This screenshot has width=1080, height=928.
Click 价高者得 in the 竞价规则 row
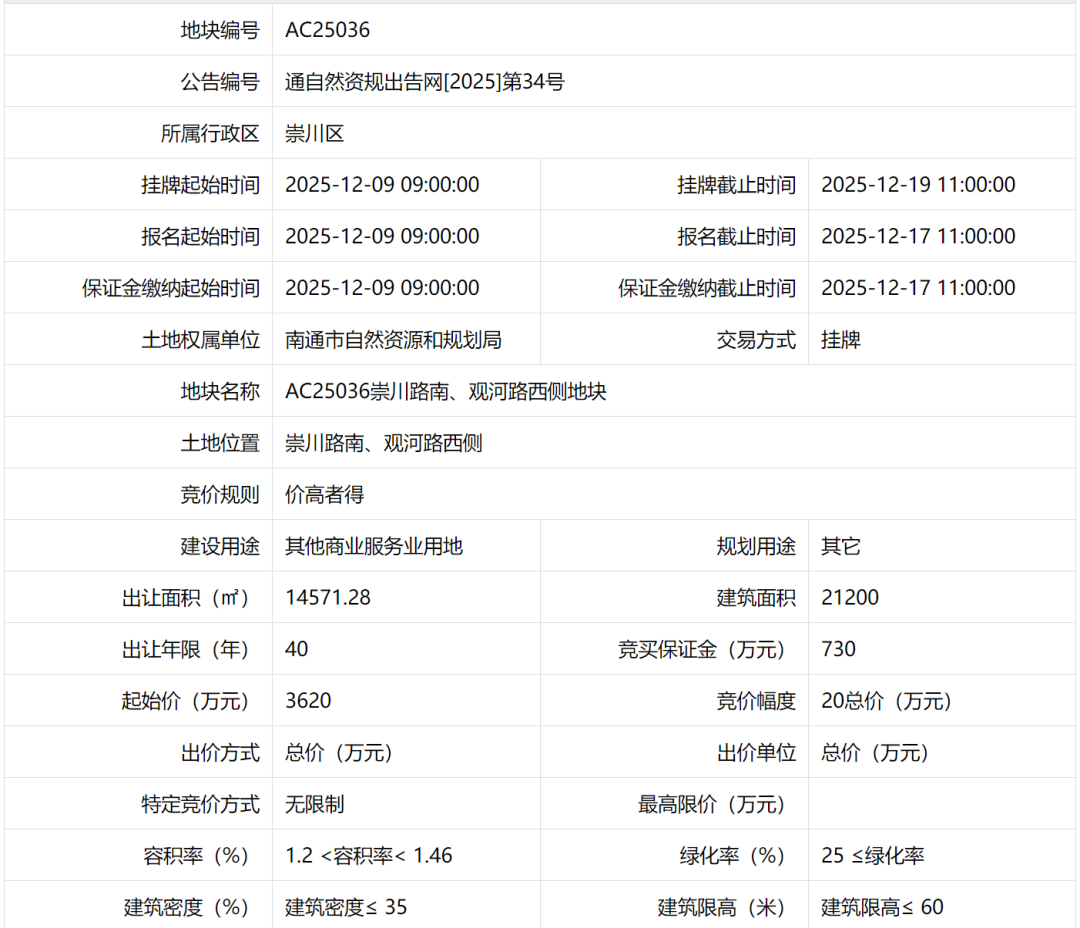click(322, 494)
